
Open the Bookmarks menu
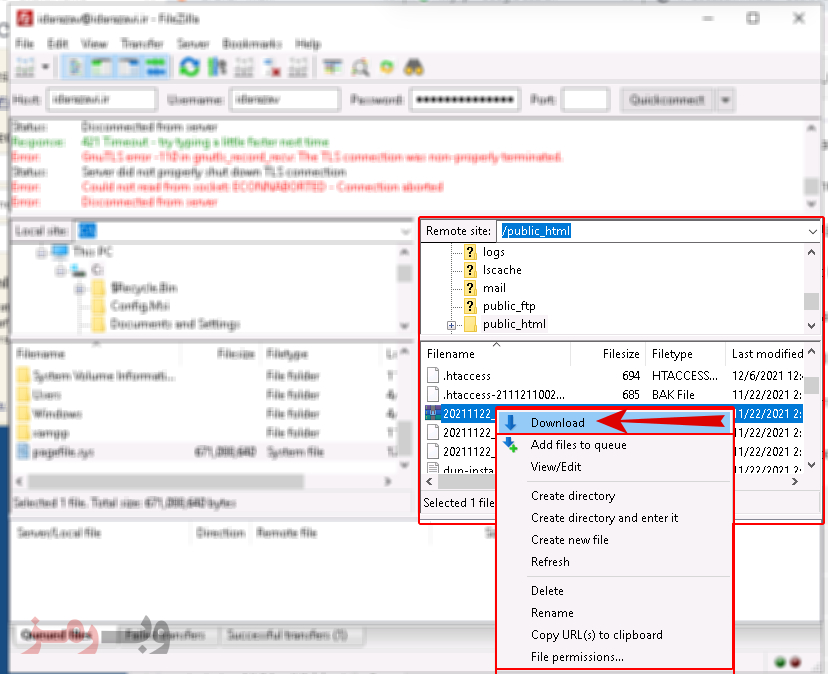pos(252,43)
